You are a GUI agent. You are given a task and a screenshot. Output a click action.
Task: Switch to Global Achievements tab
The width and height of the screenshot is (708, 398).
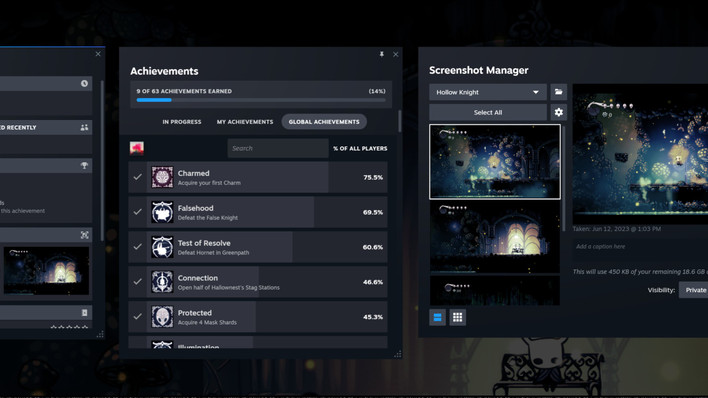click(324, 122)
